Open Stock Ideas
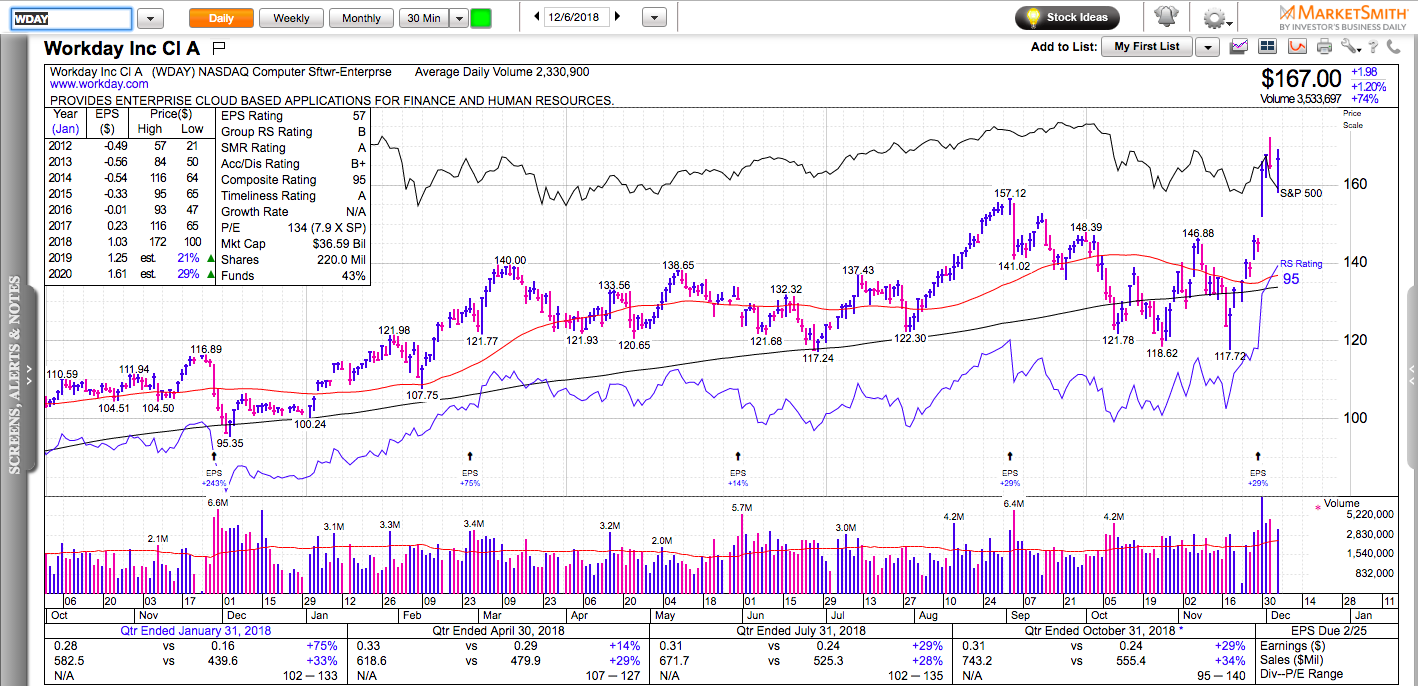The image size is (1418, 686). 1067,17
